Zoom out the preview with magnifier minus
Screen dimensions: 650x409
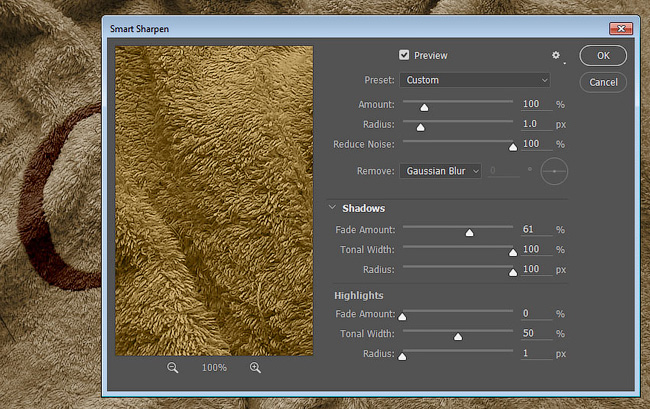tap(172, 368)
